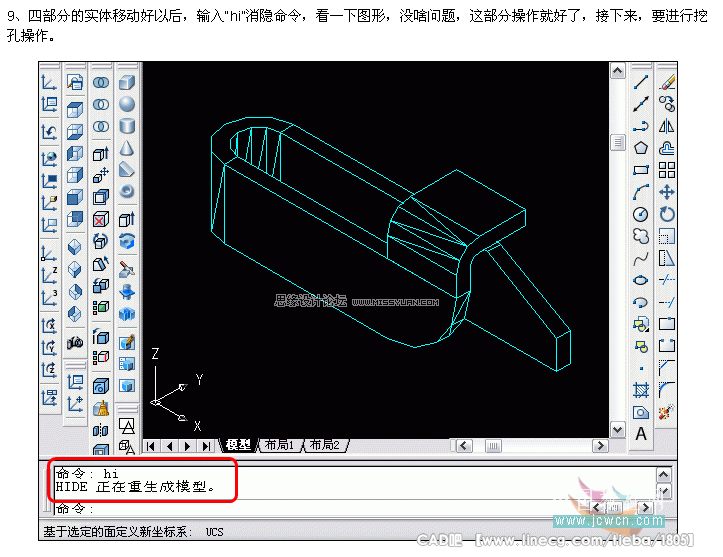
Task: Select the Move modify tool
Action: point(667,192)
